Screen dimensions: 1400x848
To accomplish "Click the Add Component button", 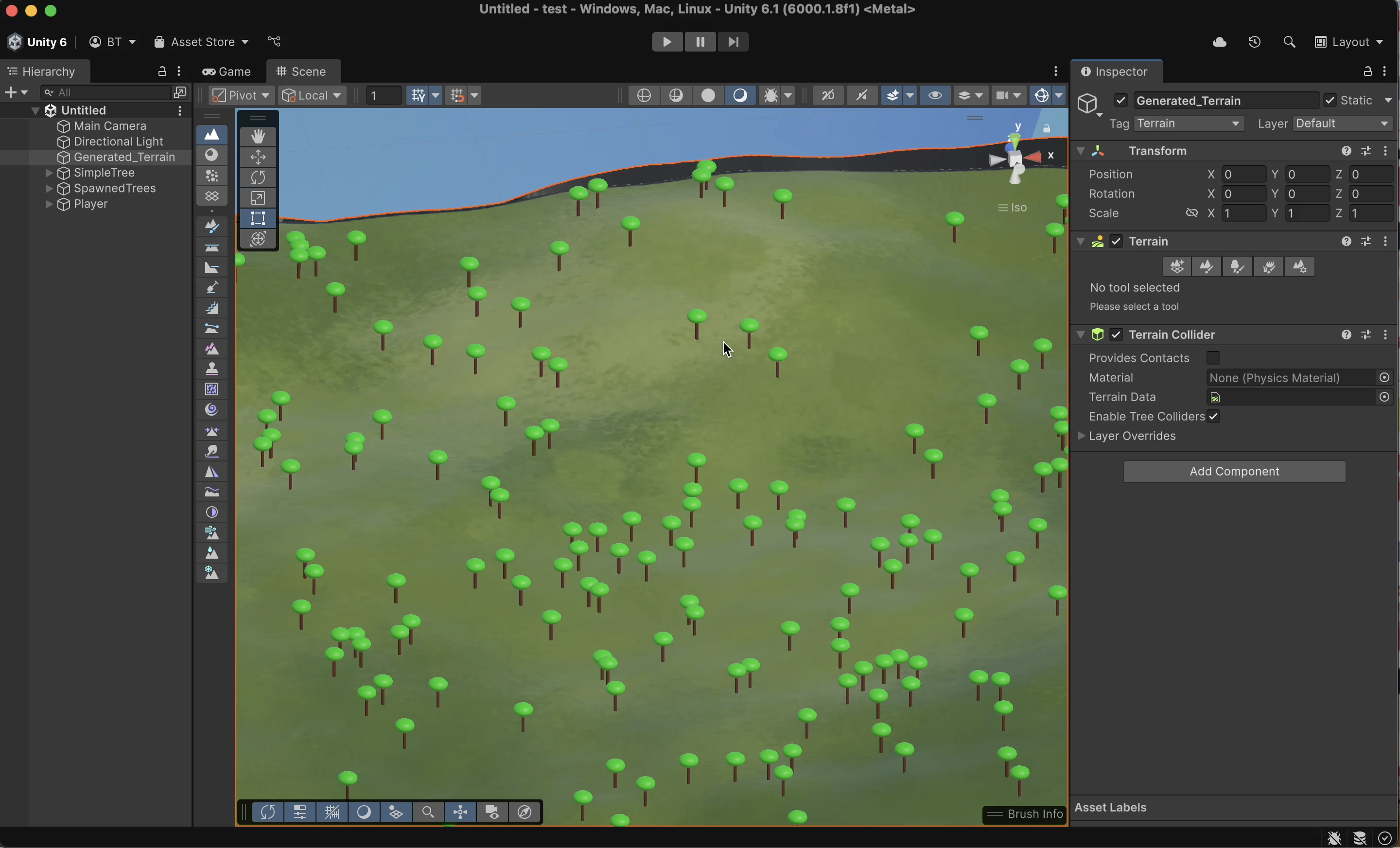I will point(1234,471).
